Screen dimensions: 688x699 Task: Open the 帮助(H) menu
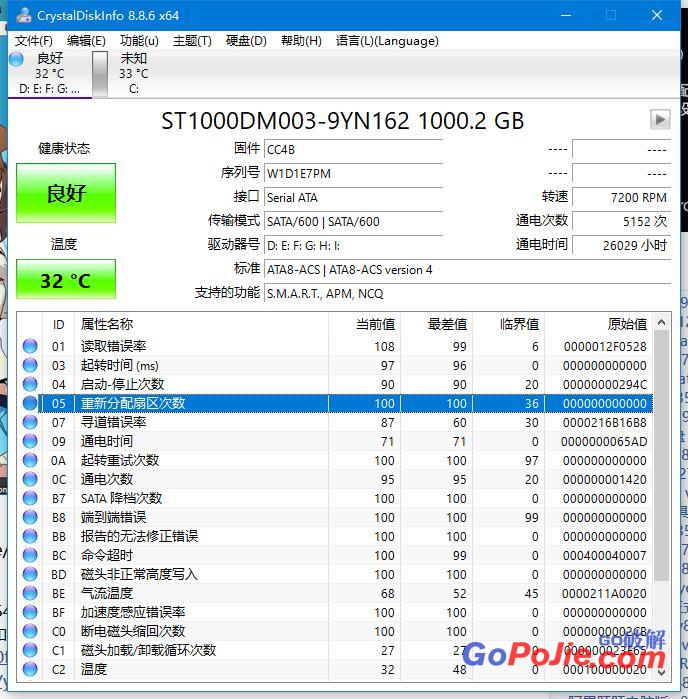pyautogui.click(x=301, y=41)
